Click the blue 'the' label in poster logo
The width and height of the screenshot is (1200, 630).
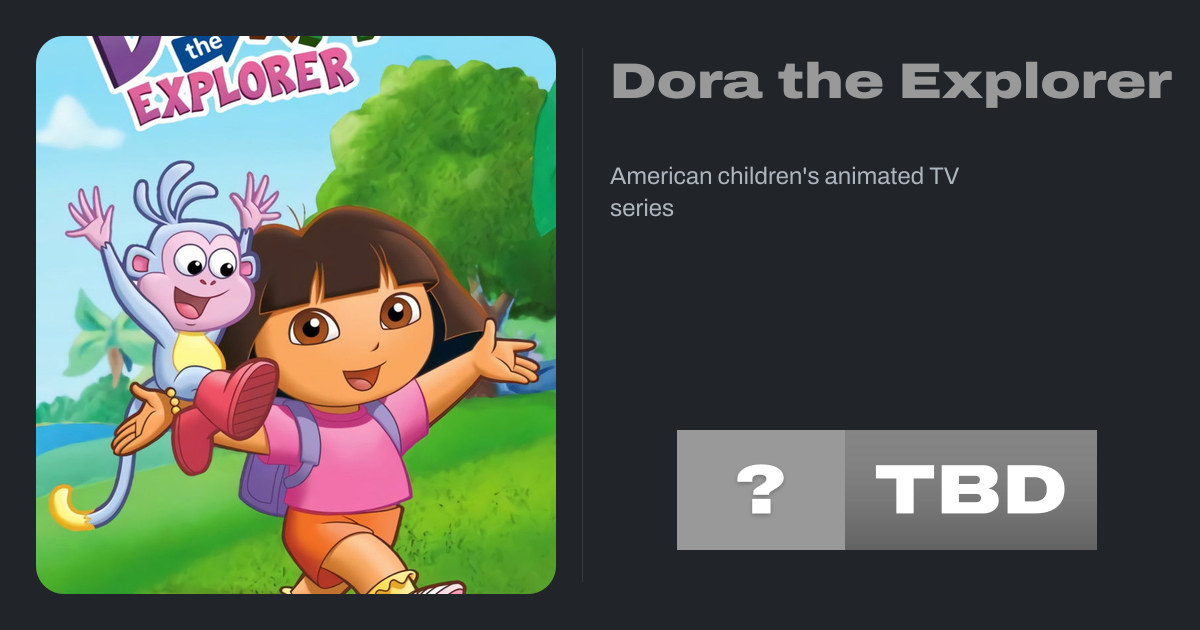[x=206, y=47]
